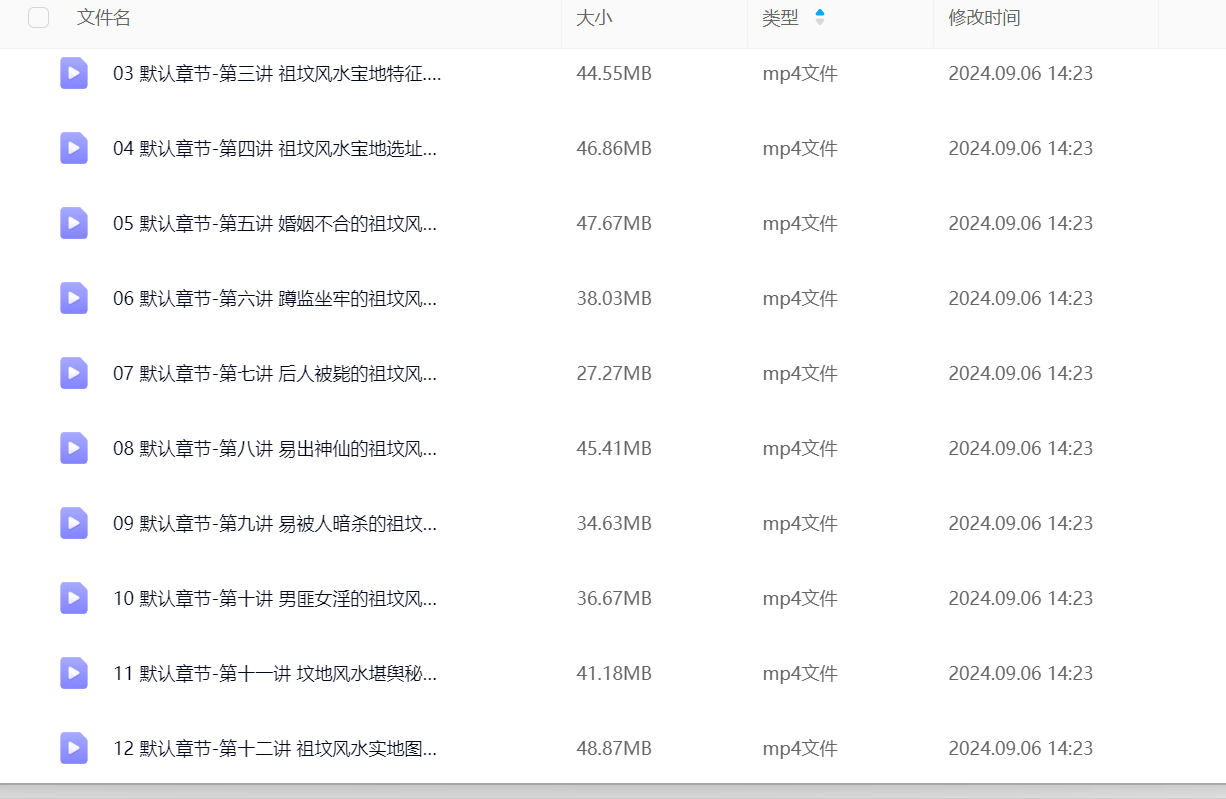This screenshot has height=799, width=1226.
Task: Open file 07 第七讲 后人被毙的祖坟风
Action: [275, 374]
